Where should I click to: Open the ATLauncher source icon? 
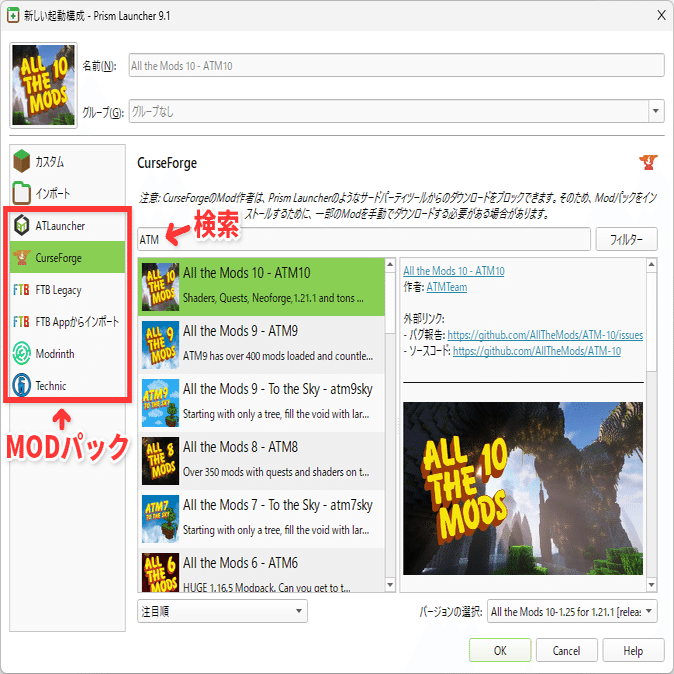21,225
